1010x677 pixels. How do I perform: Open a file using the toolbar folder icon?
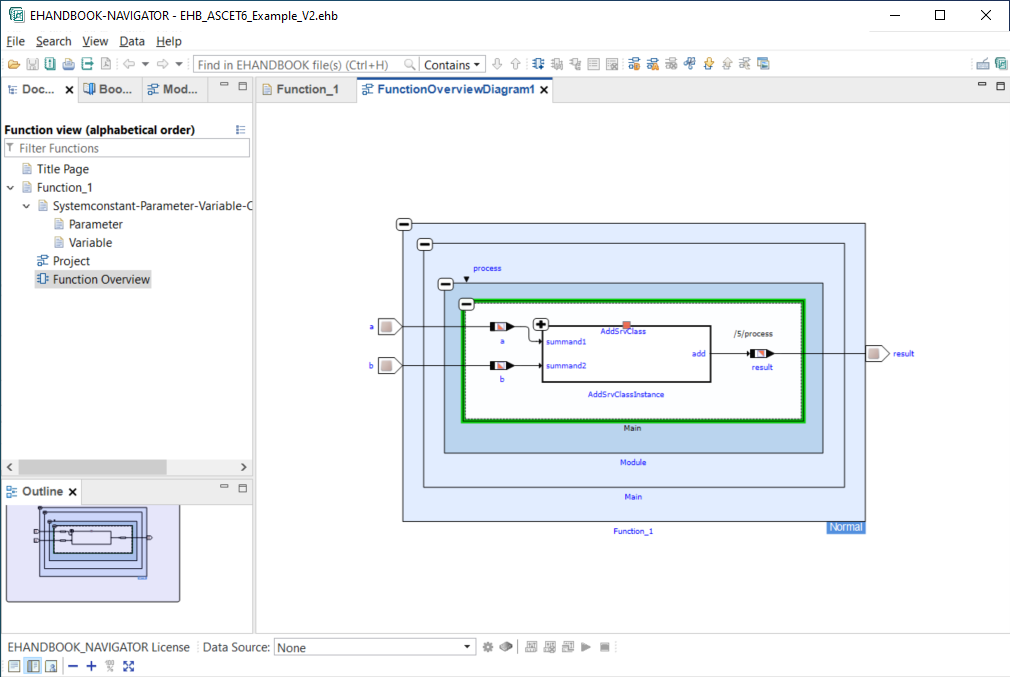tap(13, 63)
